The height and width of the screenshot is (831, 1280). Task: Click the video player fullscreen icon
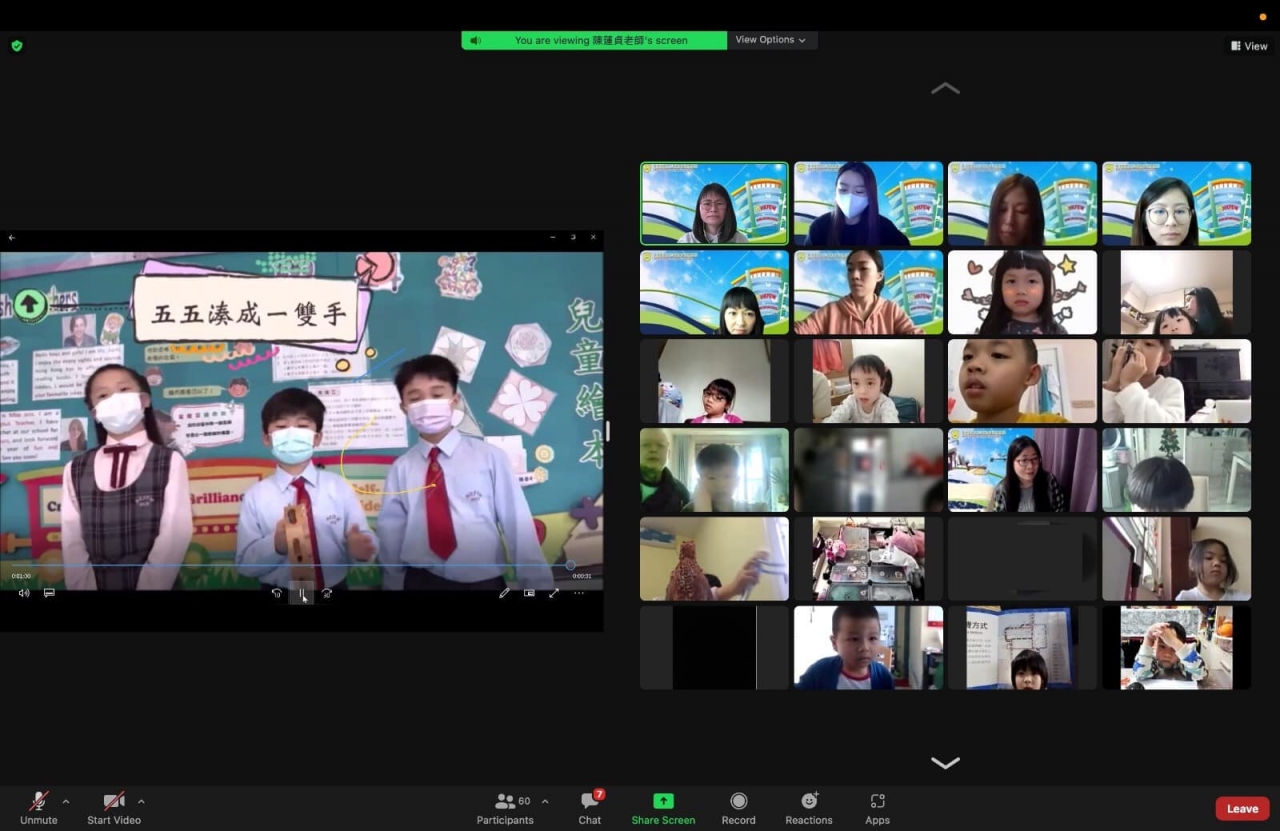click(554, 593)
